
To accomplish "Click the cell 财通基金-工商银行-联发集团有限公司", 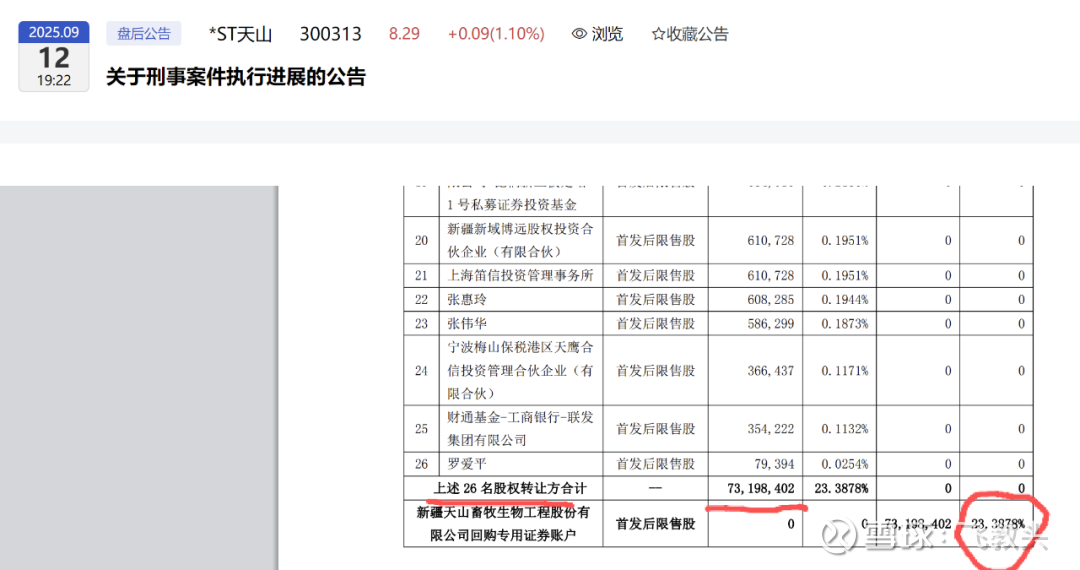I will pos(520,428).
